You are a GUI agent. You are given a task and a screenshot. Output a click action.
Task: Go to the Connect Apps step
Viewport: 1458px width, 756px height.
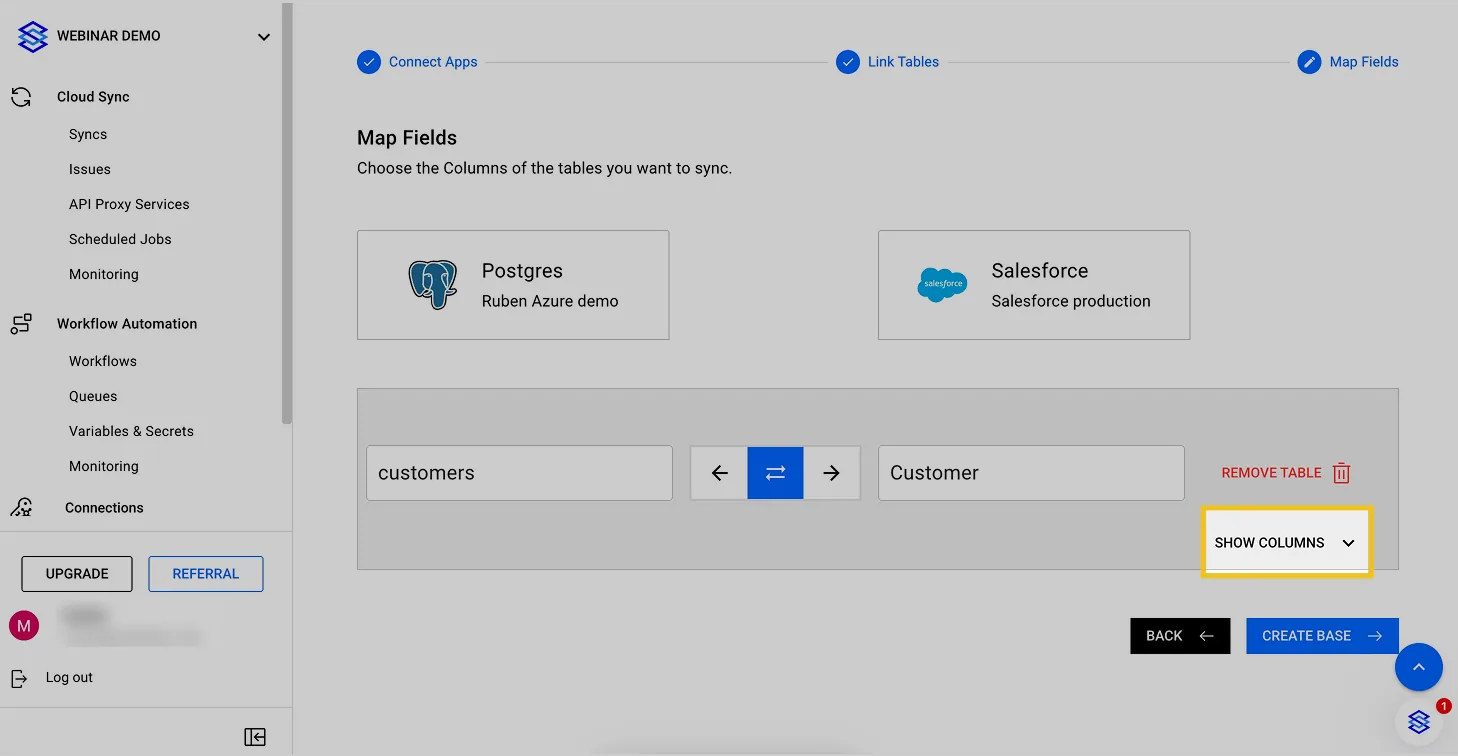(417, 62)
